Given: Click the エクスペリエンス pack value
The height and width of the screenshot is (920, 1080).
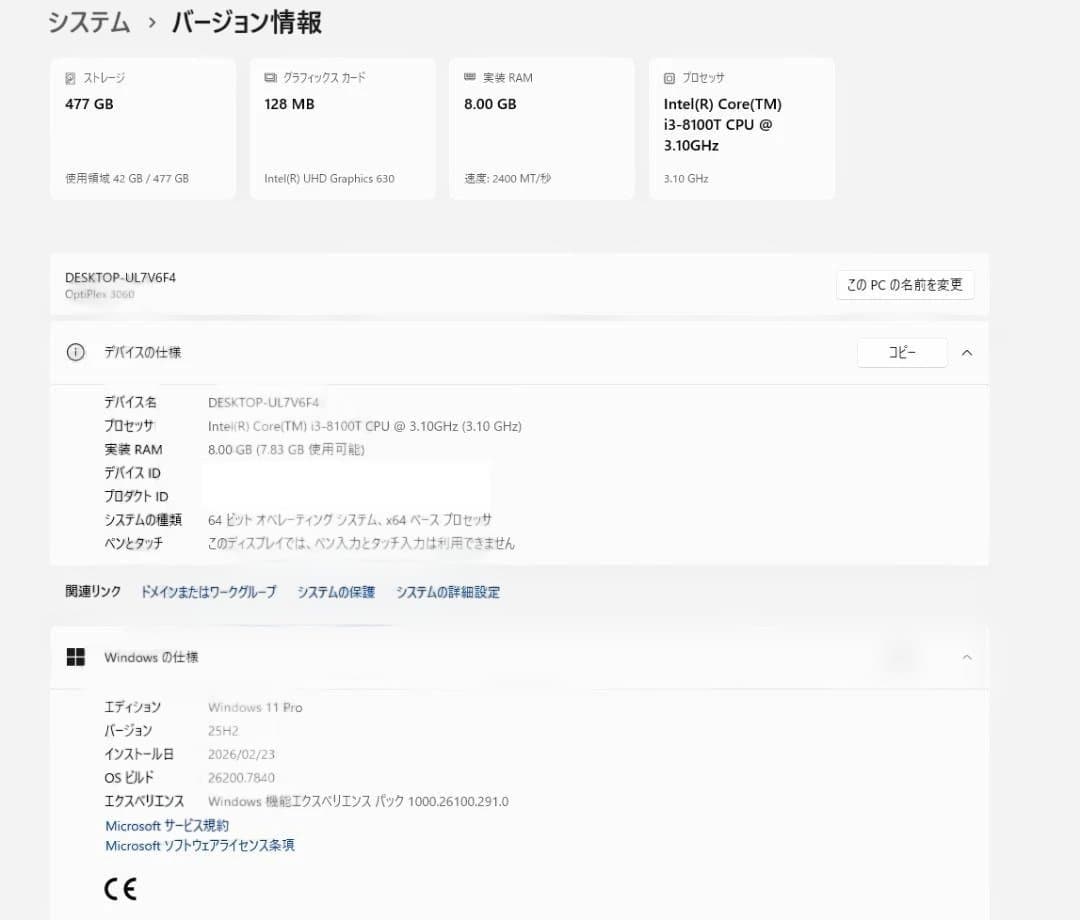Looking at the screenshot, I should pos(358,802).
